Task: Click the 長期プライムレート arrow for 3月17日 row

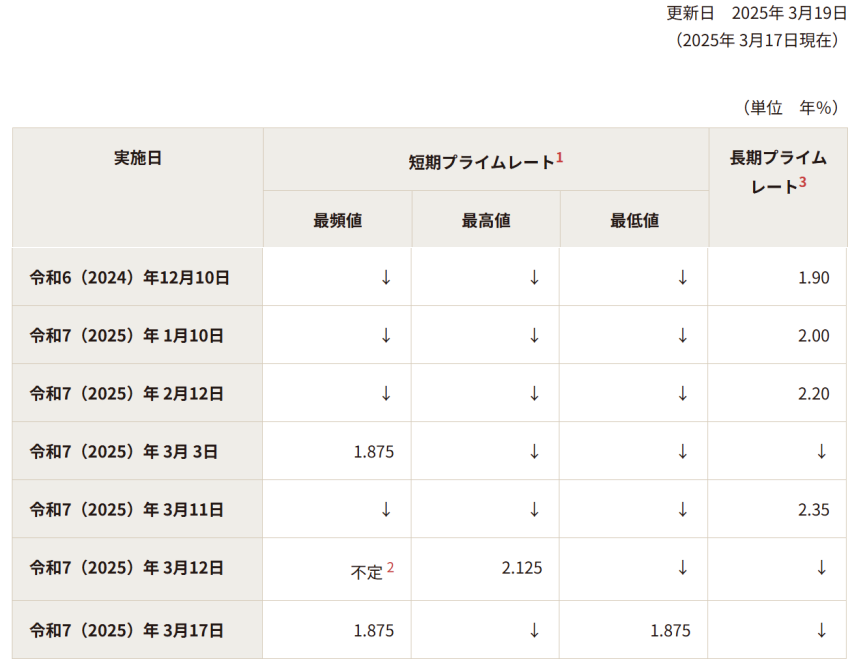Action: point(821,630)
